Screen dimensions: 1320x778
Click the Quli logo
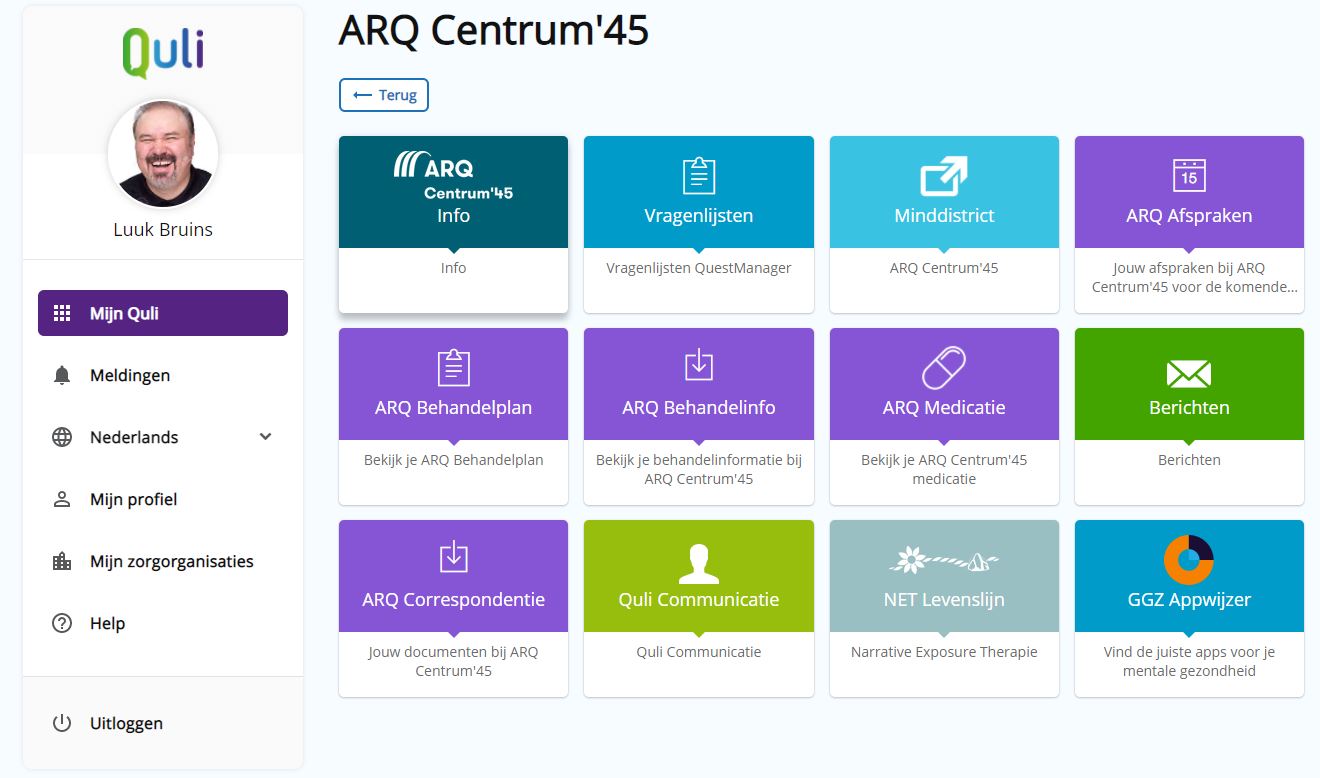pos(163,52)
